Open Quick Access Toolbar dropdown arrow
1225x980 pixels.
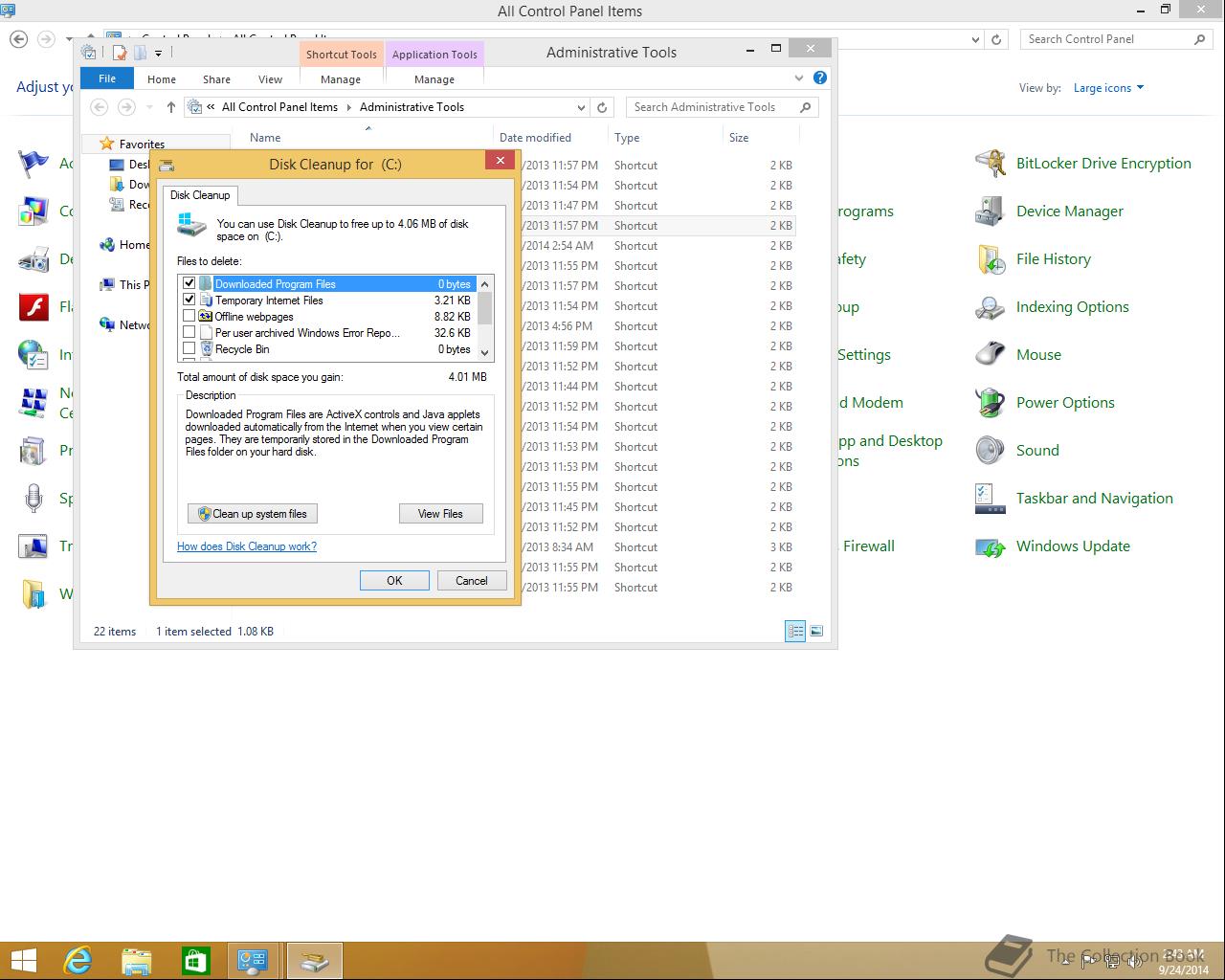click(159, 53)
